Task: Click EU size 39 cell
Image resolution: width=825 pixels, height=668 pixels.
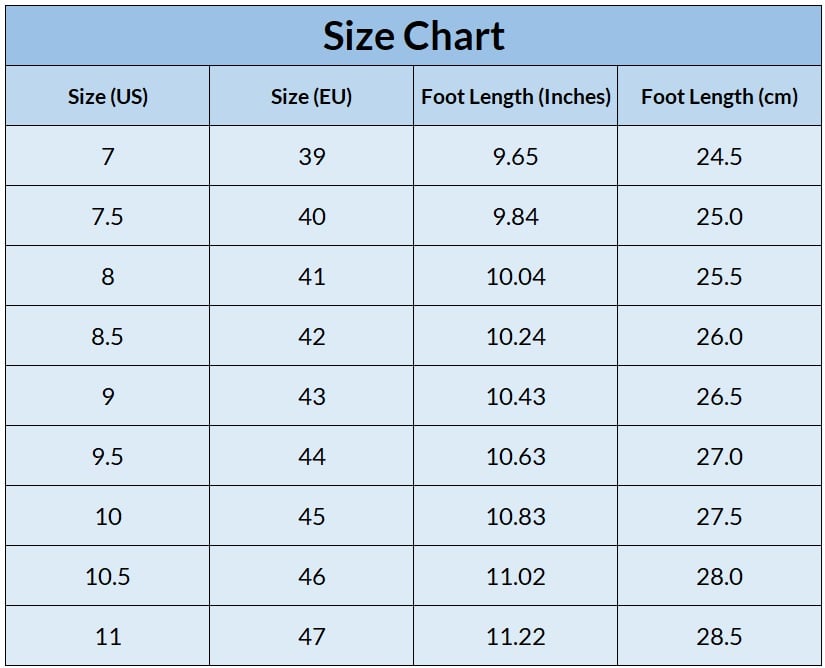Action: point(312,157)
